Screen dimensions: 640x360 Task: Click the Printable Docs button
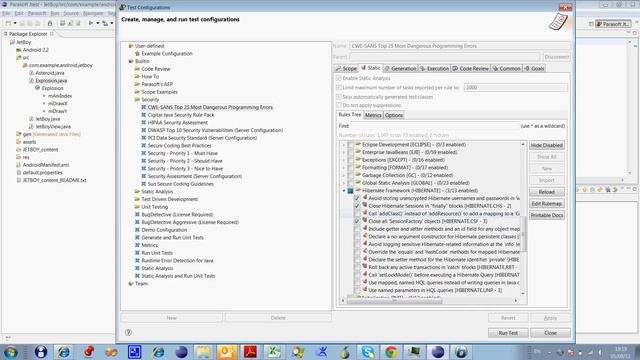547,215
